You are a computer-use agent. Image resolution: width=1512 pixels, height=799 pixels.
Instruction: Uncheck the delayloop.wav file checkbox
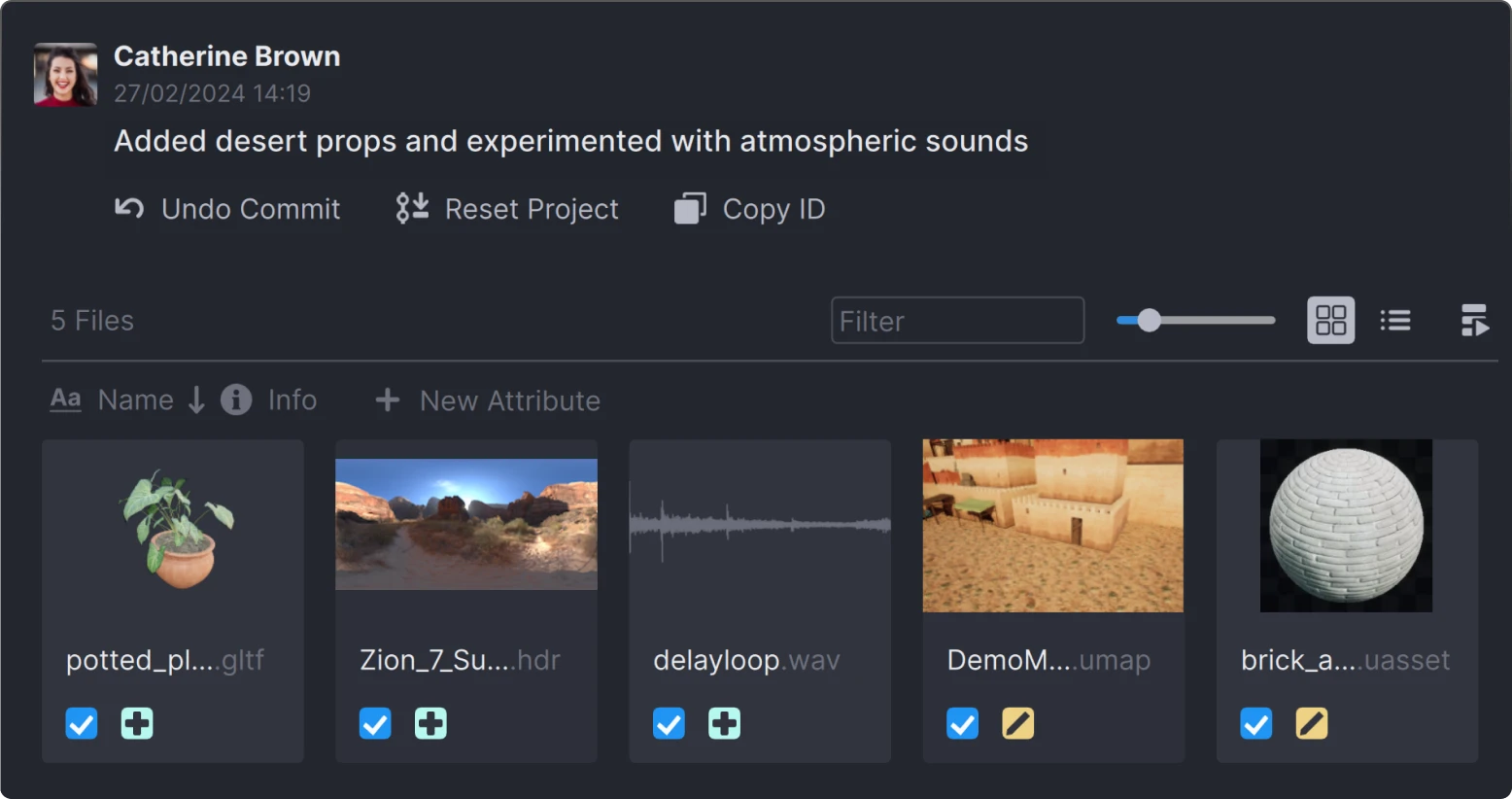pyautogui.click(x=669, y=723)
